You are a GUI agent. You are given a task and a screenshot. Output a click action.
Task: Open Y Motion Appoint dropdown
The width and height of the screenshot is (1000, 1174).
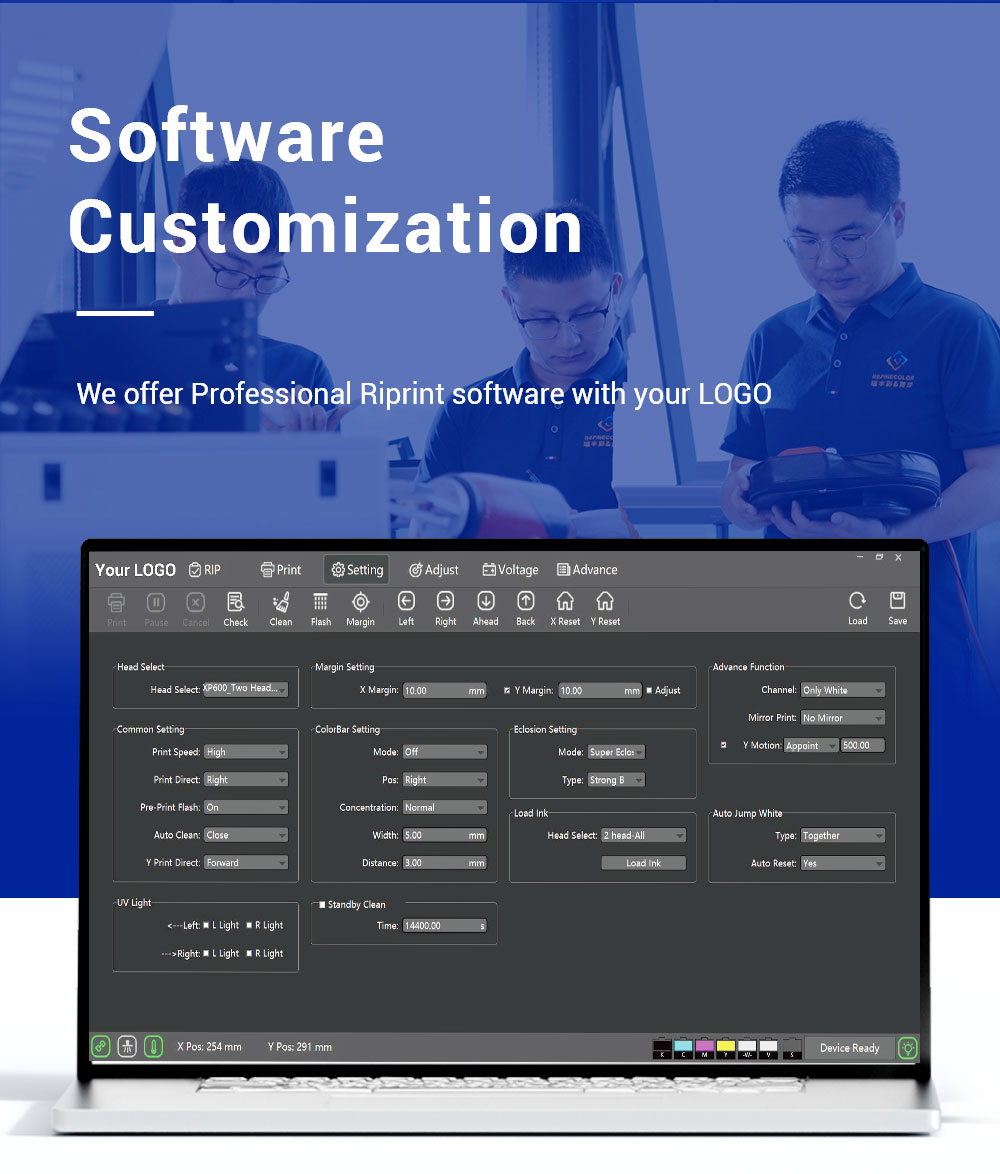(811, 745)
